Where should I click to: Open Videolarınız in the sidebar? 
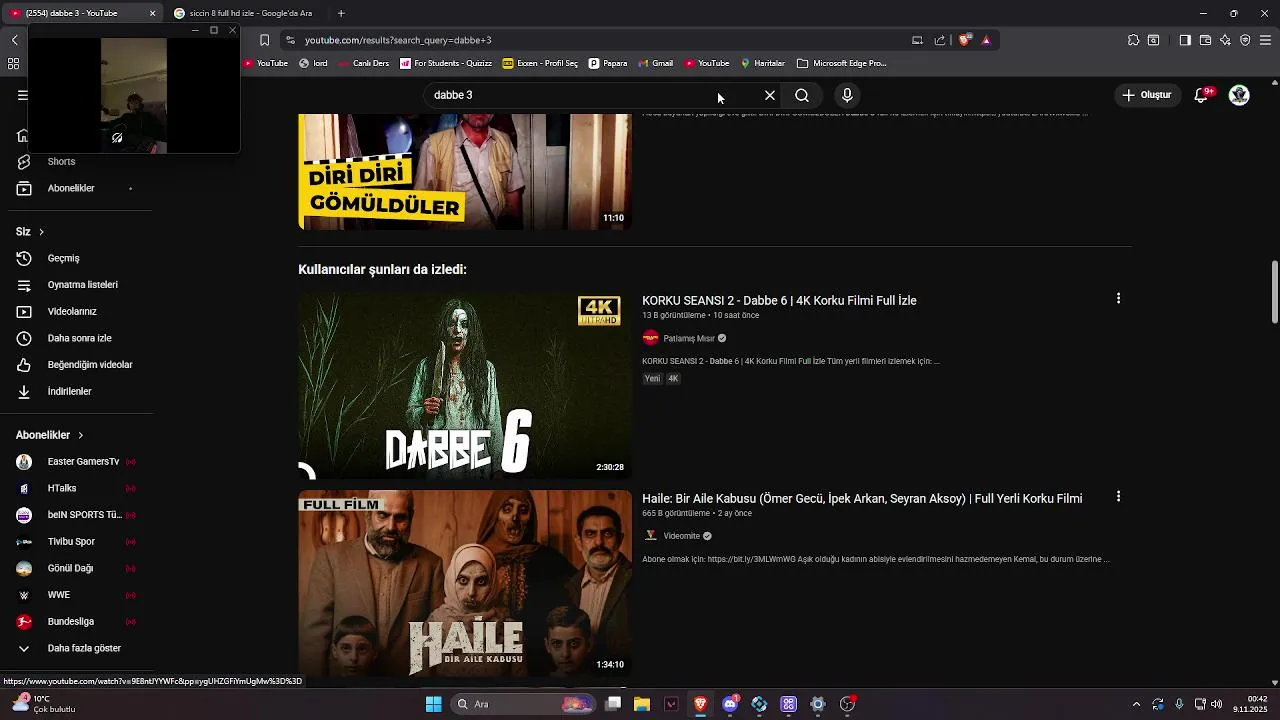click(x=72, y=311)
